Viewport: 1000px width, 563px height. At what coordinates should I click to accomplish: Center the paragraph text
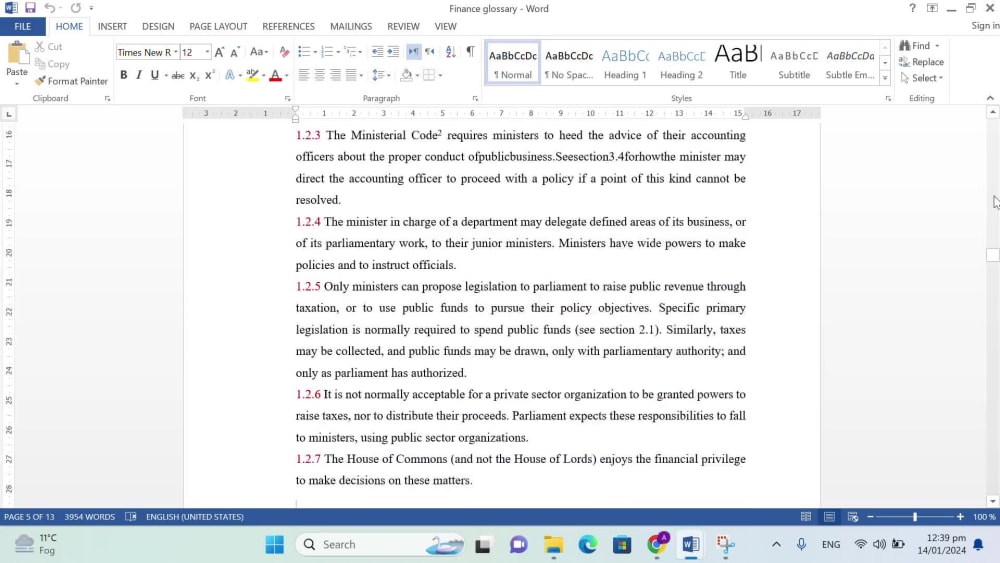(320, 75)
